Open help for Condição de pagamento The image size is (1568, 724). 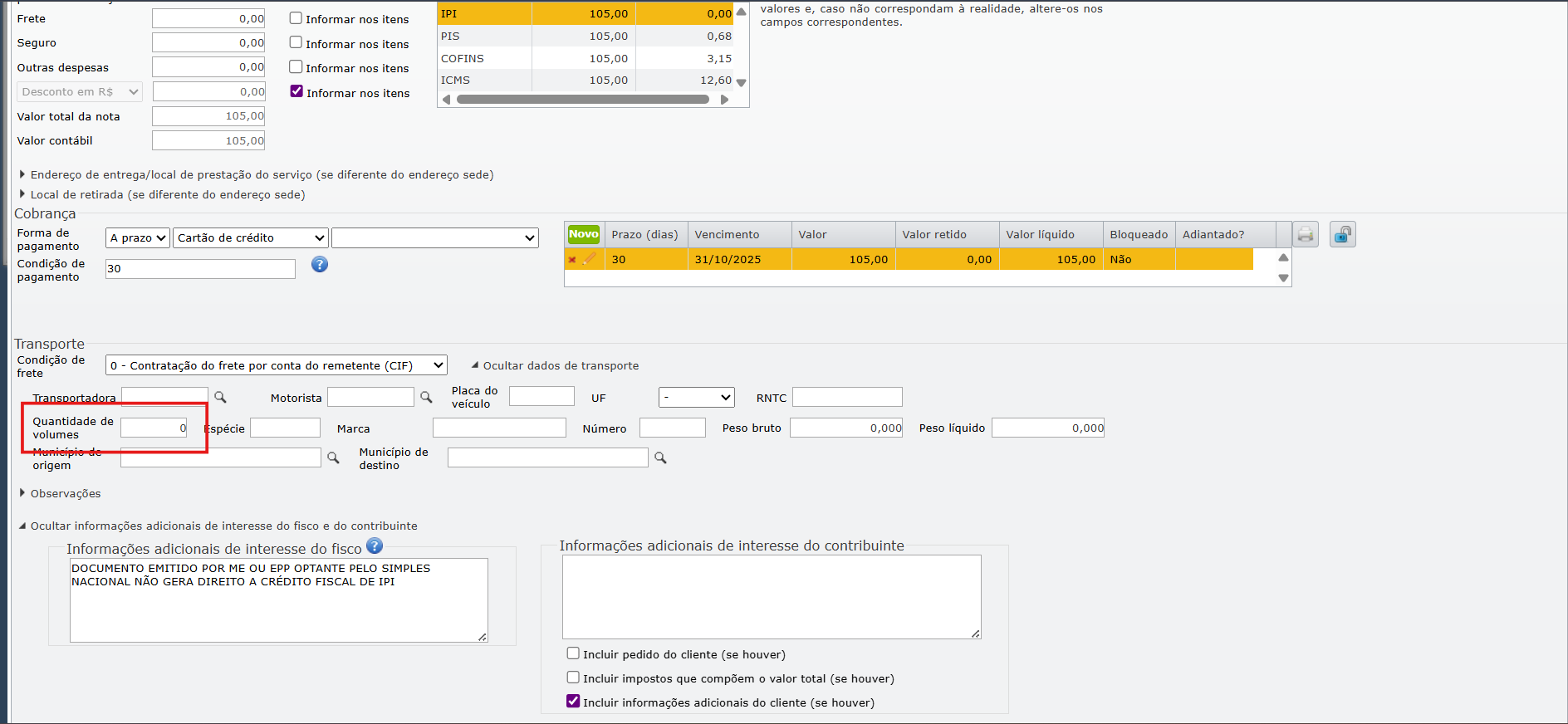(x=320, y=264)
